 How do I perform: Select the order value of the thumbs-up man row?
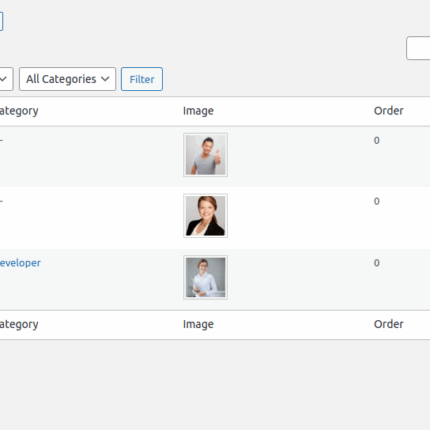pyautogui.click(x=377, y=140)
